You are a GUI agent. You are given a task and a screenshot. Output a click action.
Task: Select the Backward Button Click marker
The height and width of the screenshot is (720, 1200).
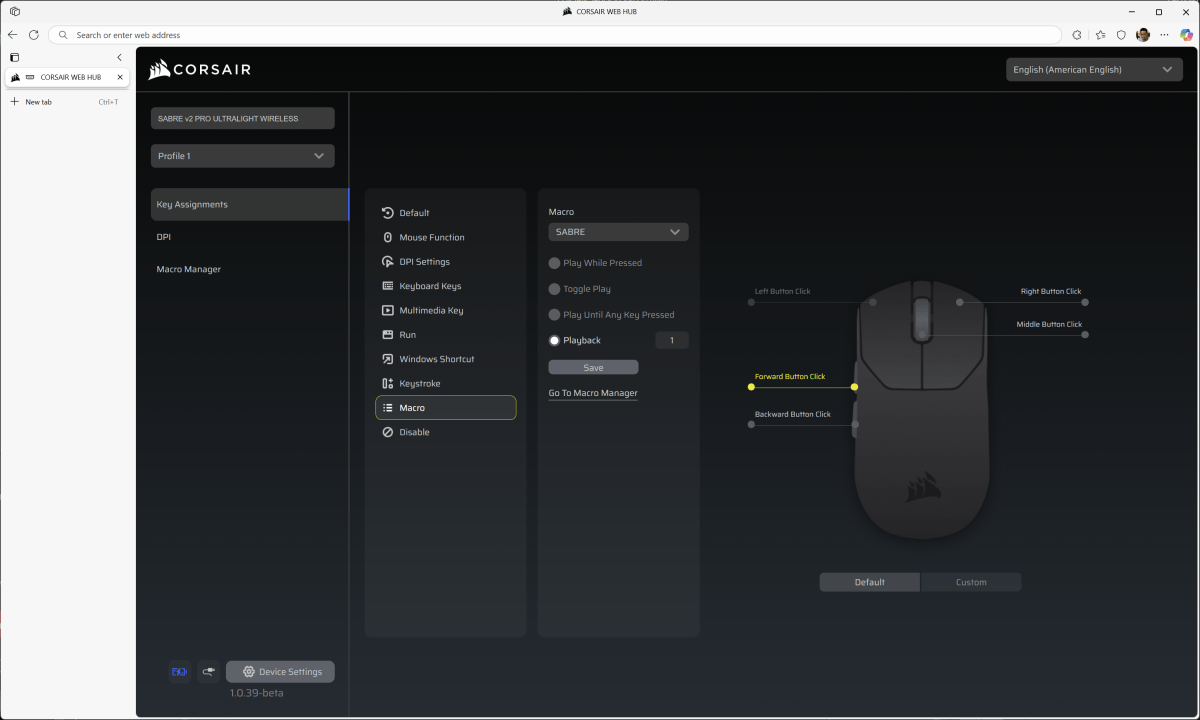[x=751, y=425]
